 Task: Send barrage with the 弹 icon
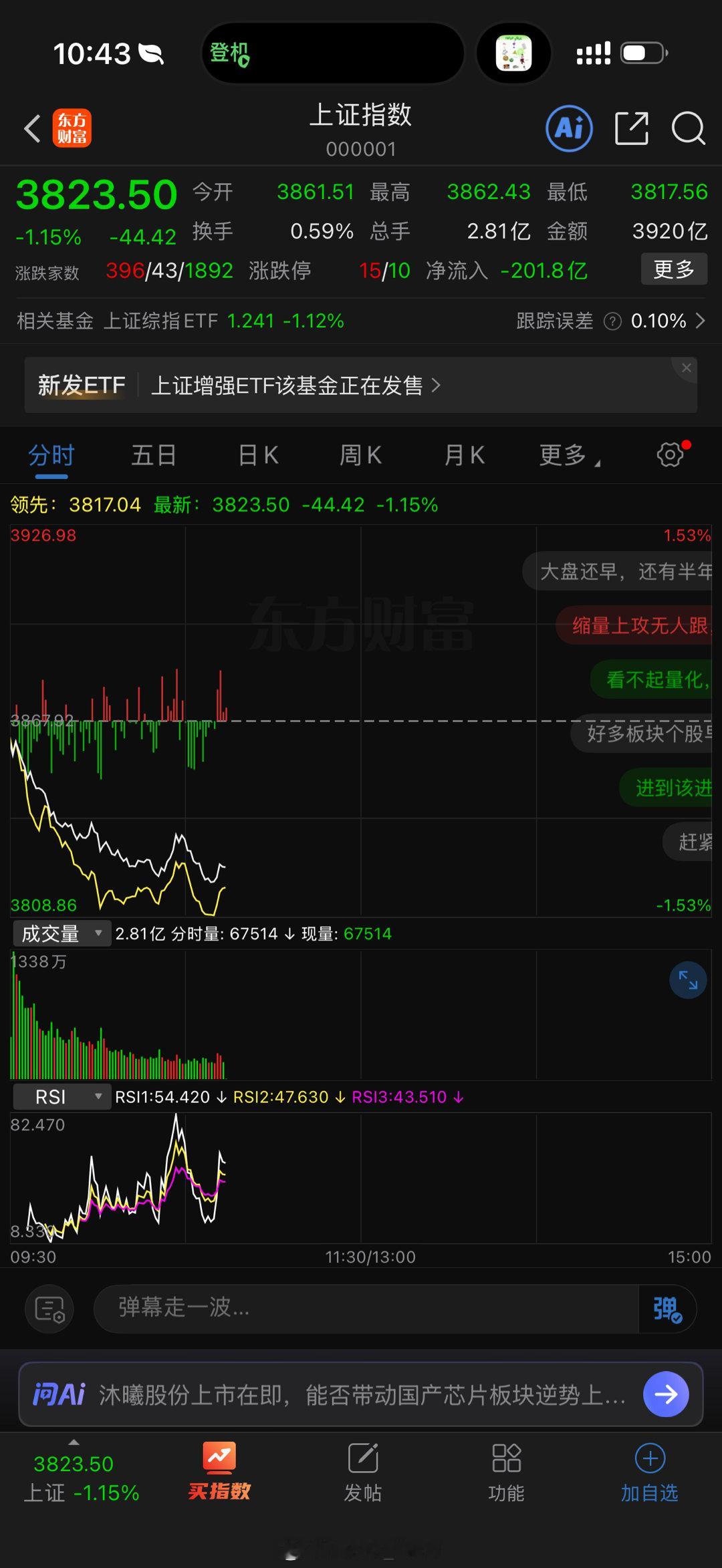[x=667, y=1309]
